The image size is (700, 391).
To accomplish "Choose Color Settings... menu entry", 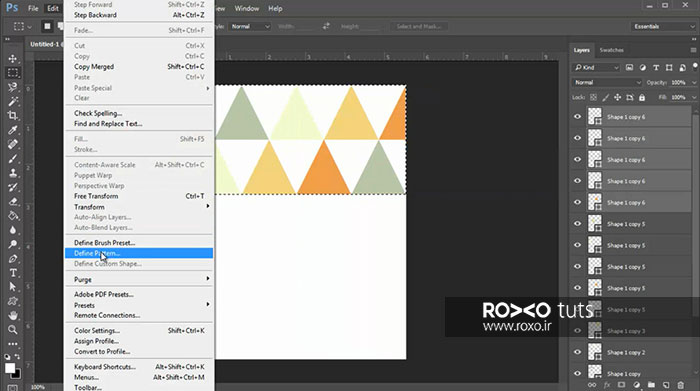I will point(139,331).
